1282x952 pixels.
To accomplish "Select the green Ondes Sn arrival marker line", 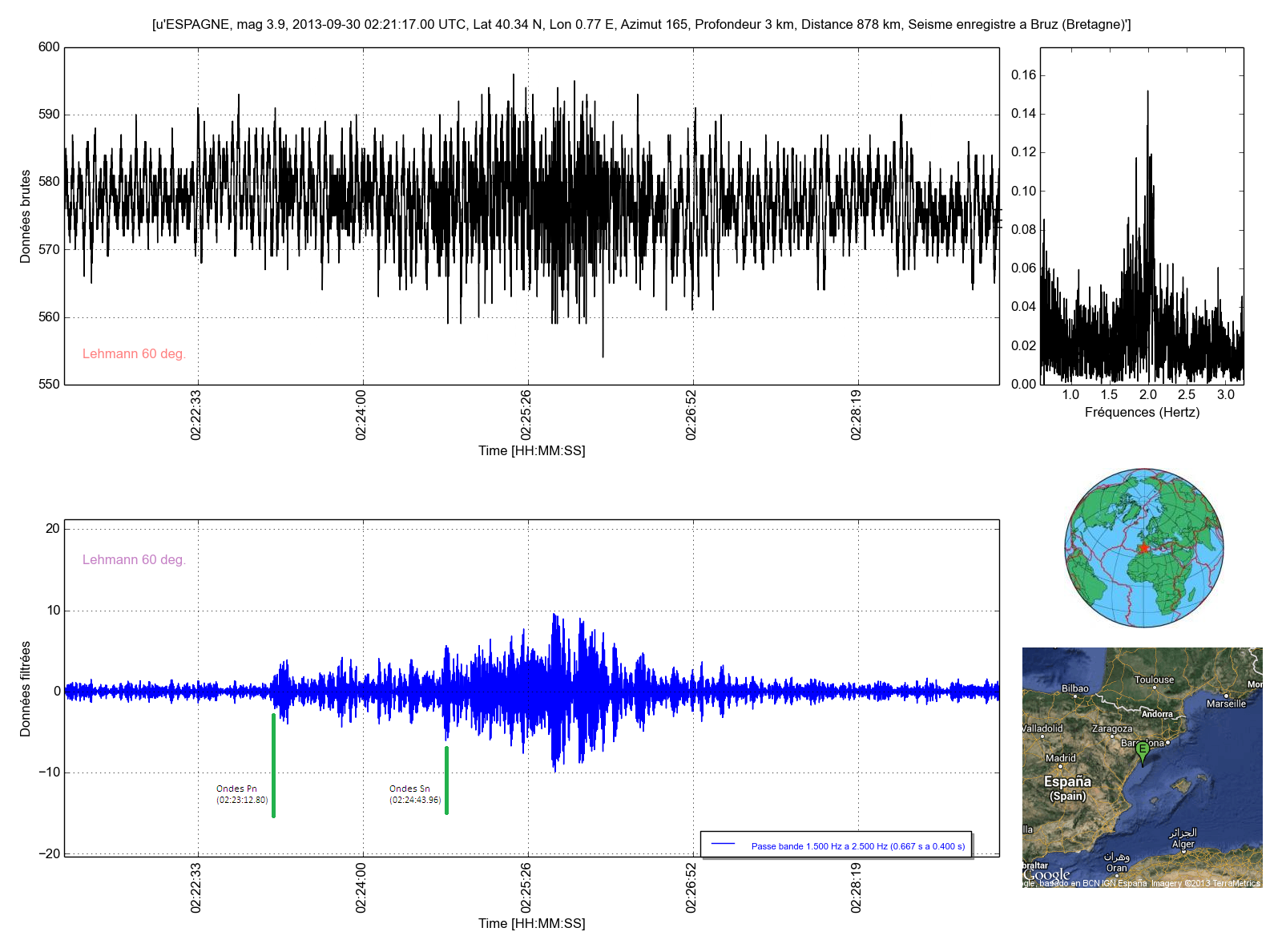I will (446, 780).
